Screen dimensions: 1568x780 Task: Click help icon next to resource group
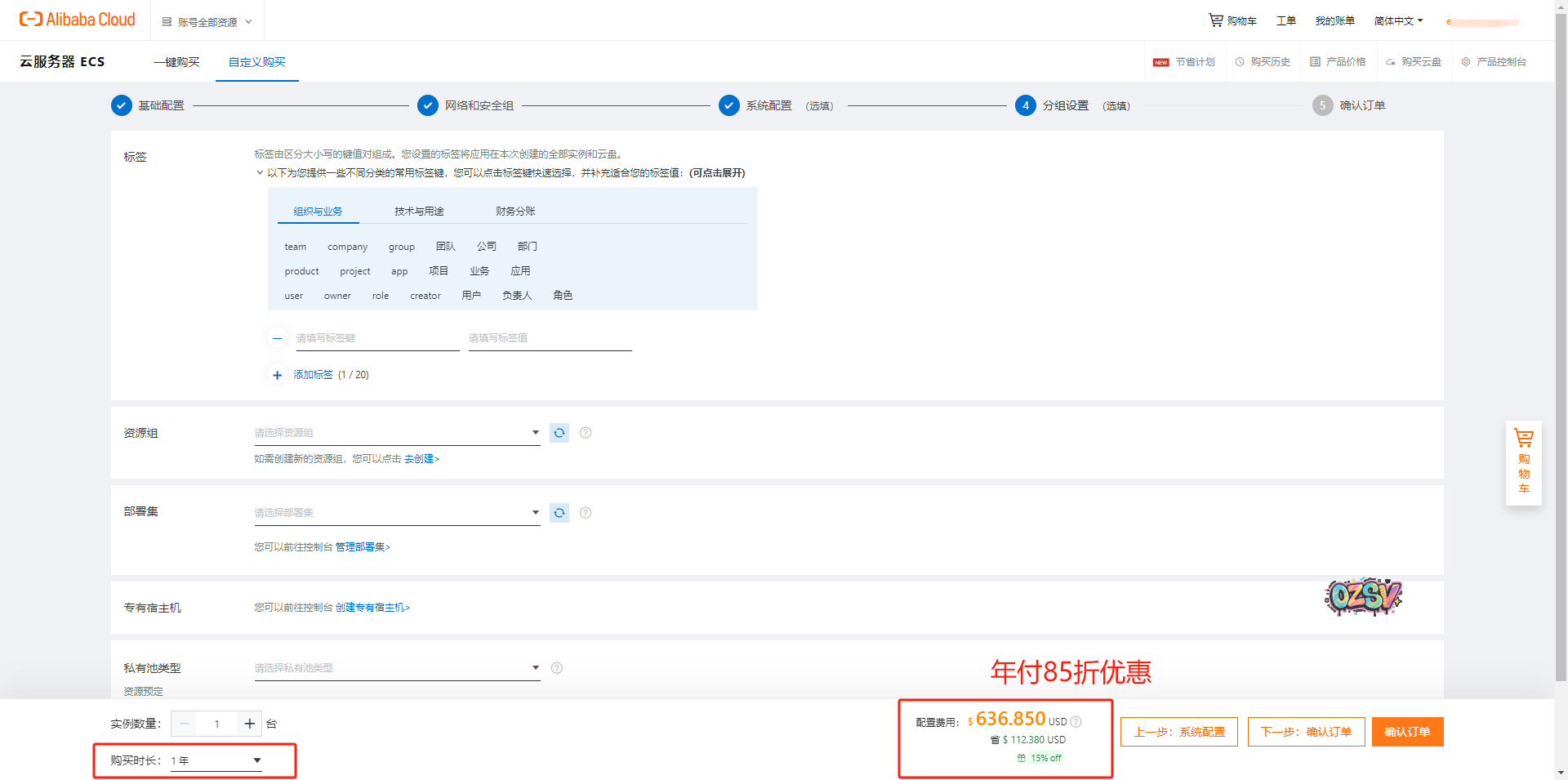pyautogui.click(x=586, y=433)
